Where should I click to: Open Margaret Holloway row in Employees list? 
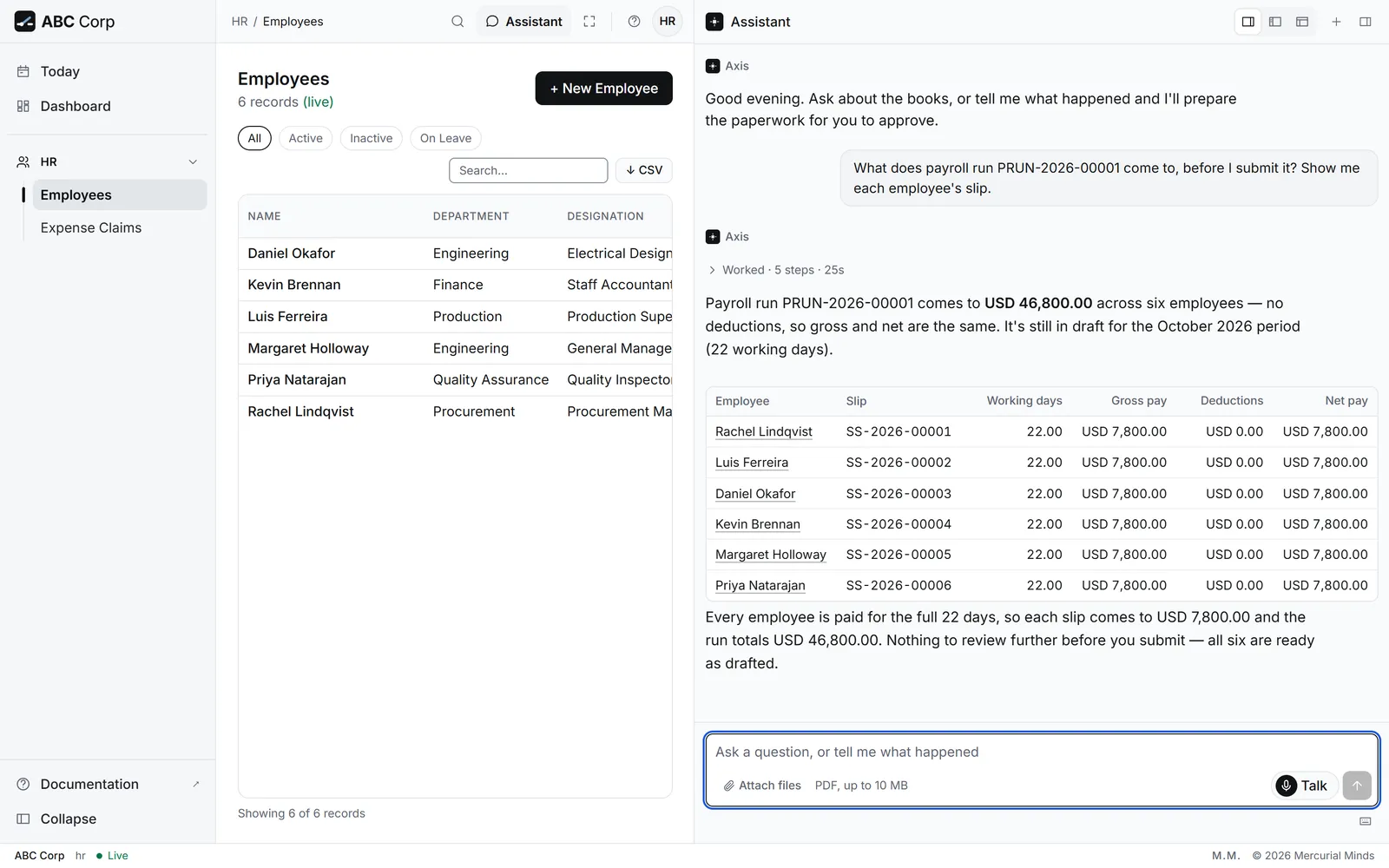tap(455, 348)
